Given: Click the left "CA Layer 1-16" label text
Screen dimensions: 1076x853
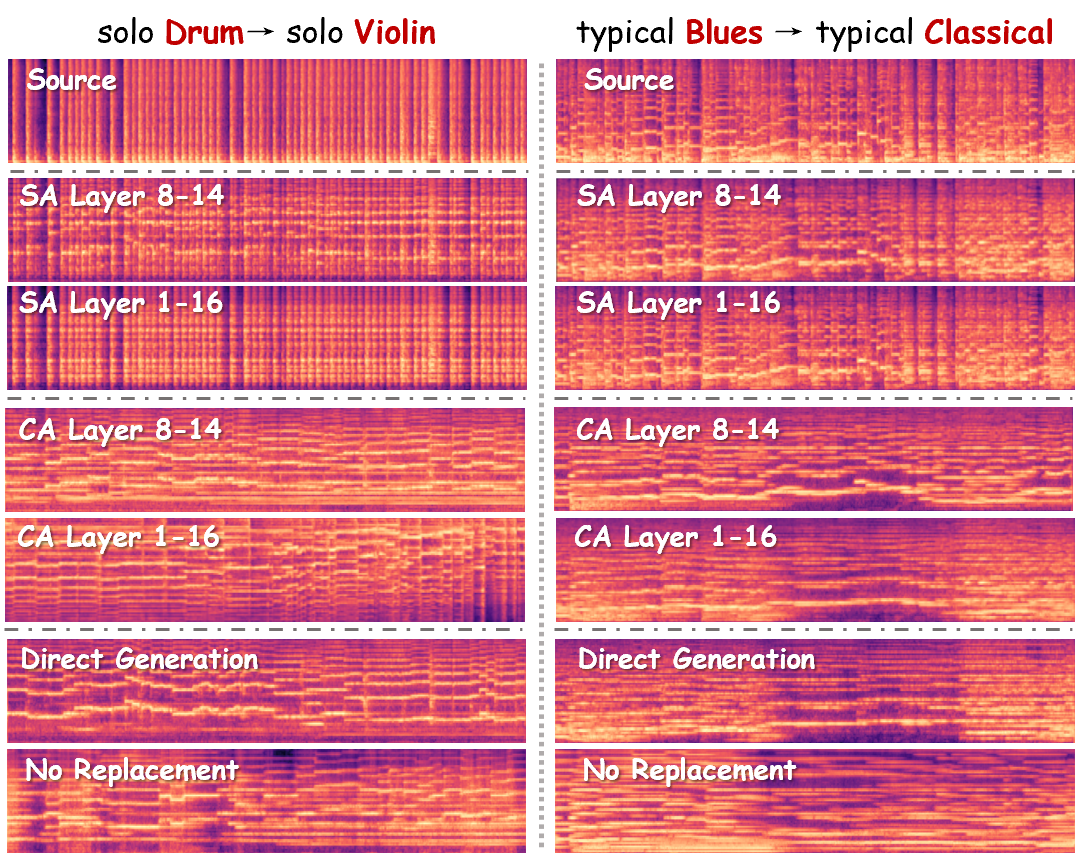Looking at the screenshot, I should click(x=119, y=537).
